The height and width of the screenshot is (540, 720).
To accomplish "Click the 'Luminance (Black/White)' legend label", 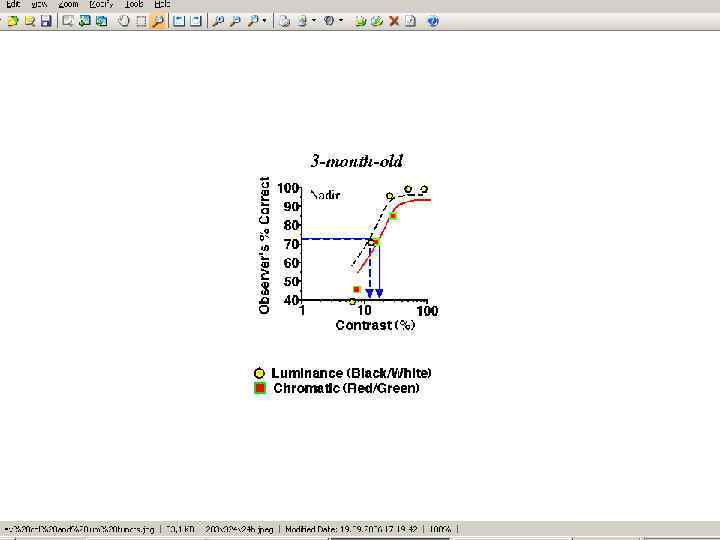I will (351, 373).
